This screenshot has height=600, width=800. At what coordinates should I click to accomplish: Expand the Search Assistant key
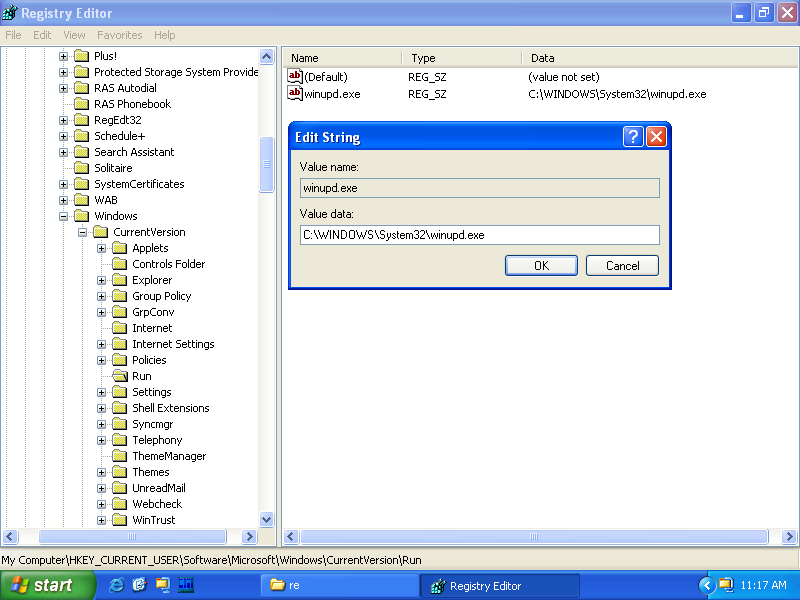tap(63, 152)
